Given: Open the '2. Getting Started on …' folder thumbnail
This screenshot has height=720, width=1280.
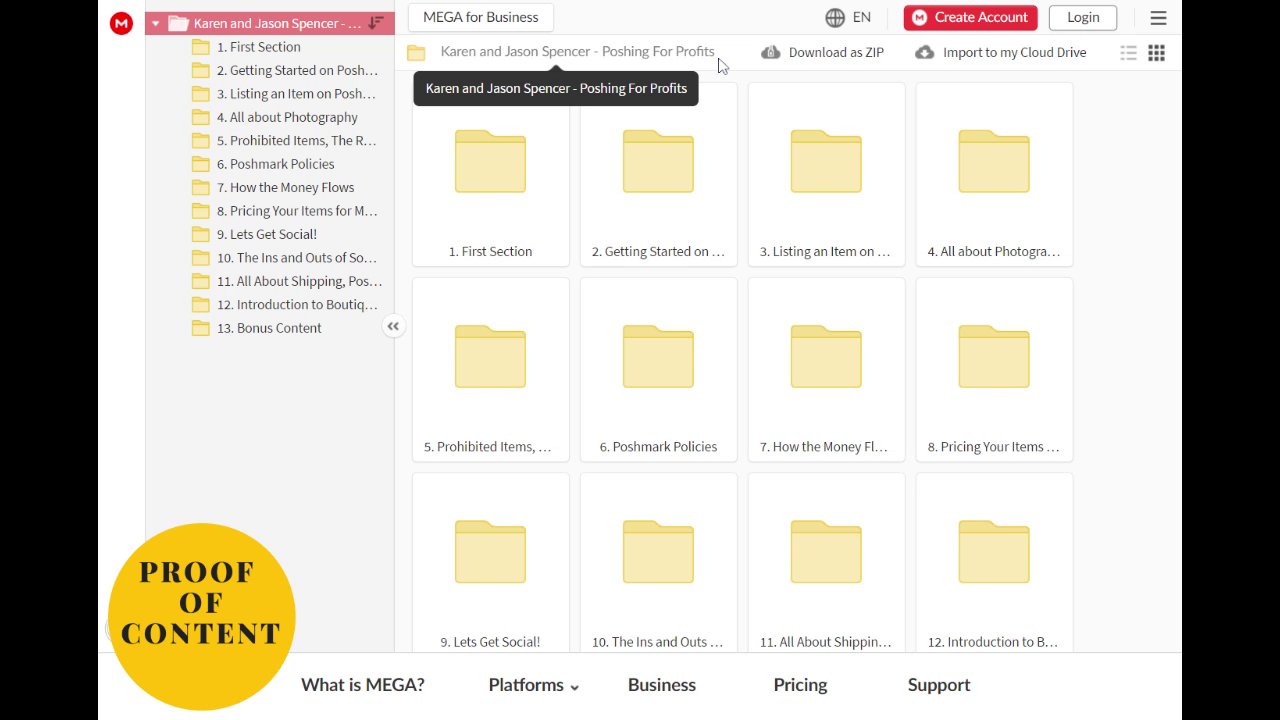Looking at the screenshot, I should 659,175.
